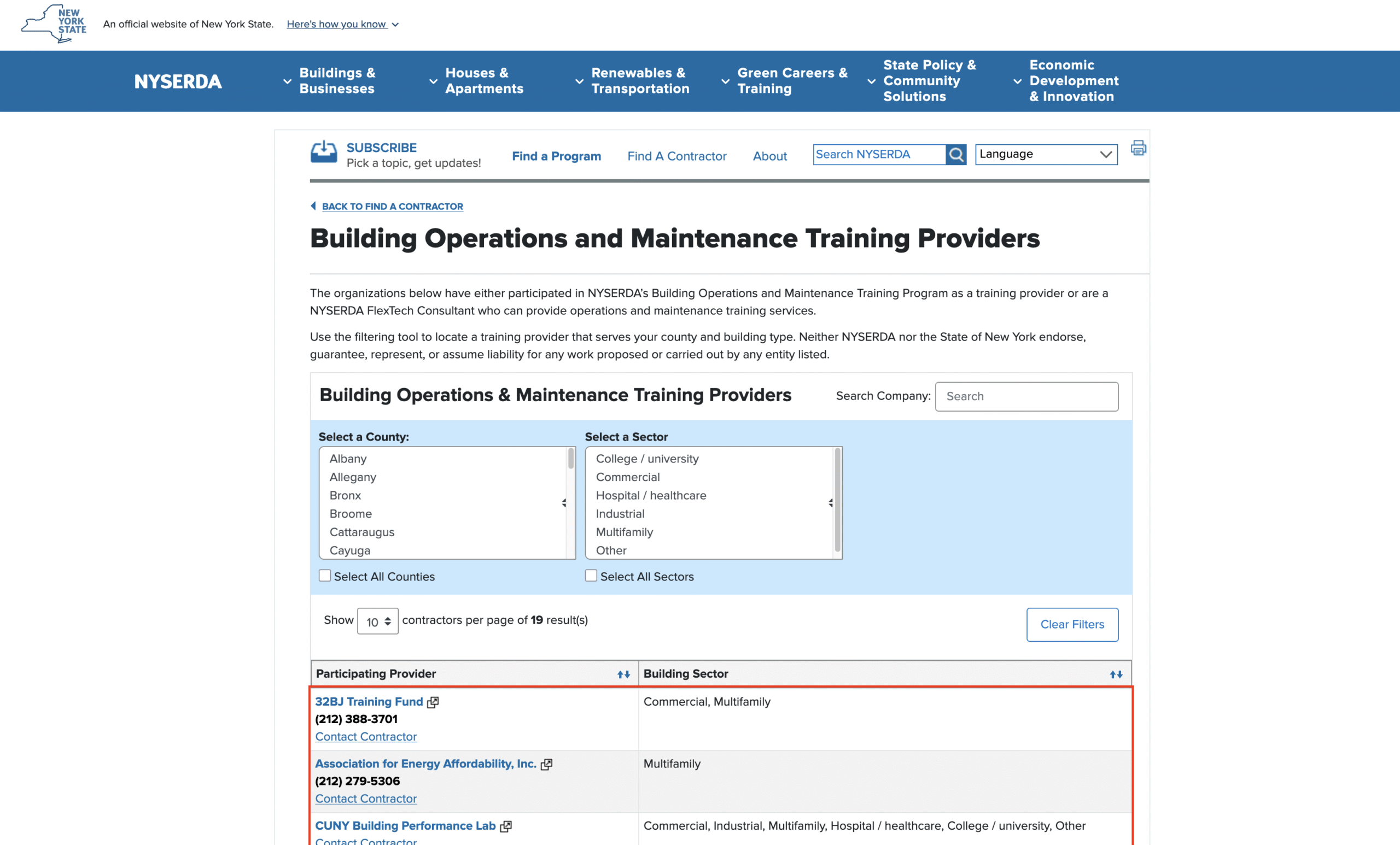
Task: Open Association for Energy Affordability, Inc. link
Action: (425, 763)
